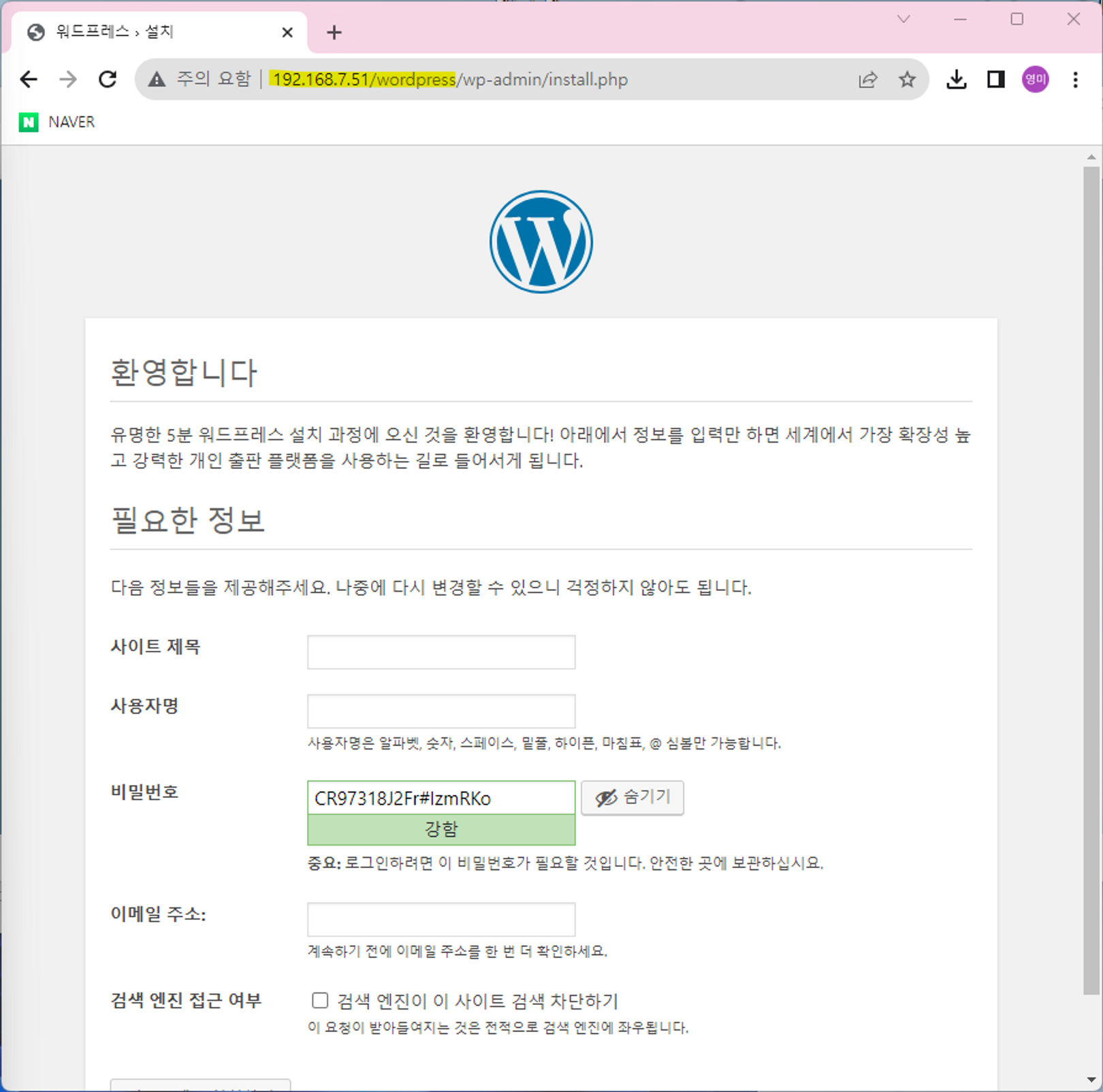Select the 워드프레스 › 설치 tab

click(x=160, y=32)
